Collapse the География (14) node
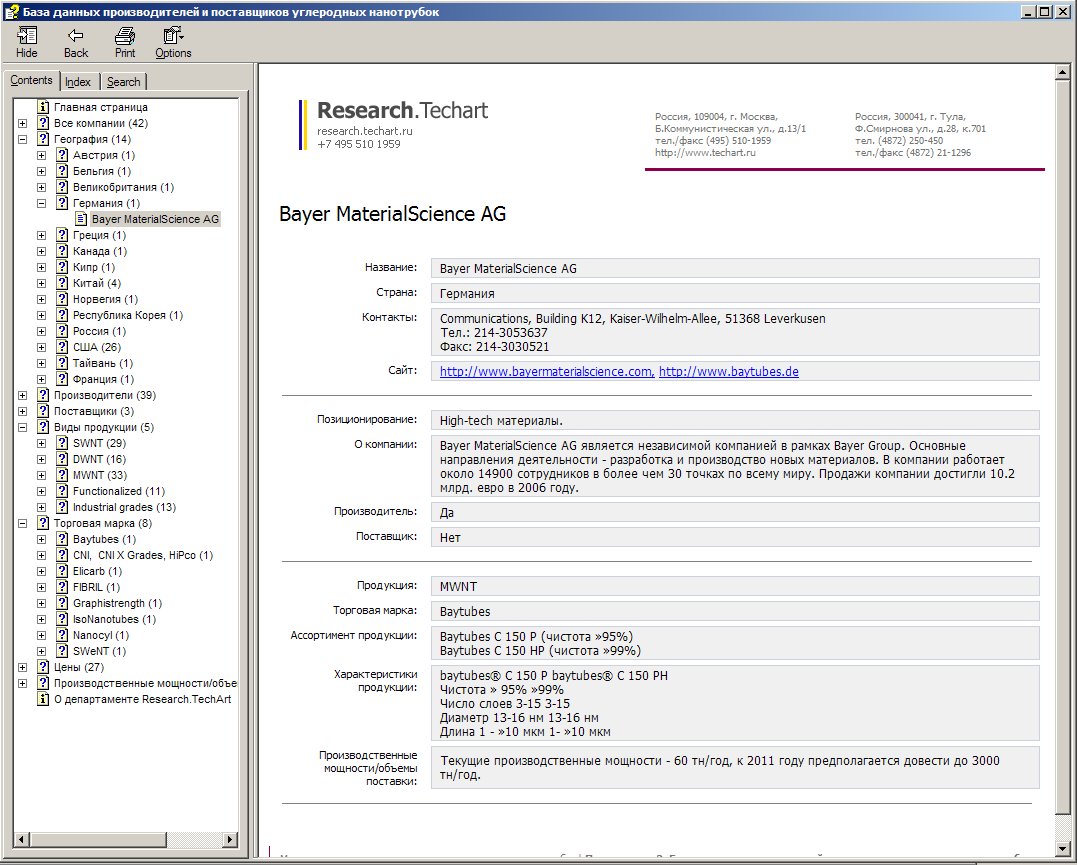The image size is (1077, 865). 23,139
